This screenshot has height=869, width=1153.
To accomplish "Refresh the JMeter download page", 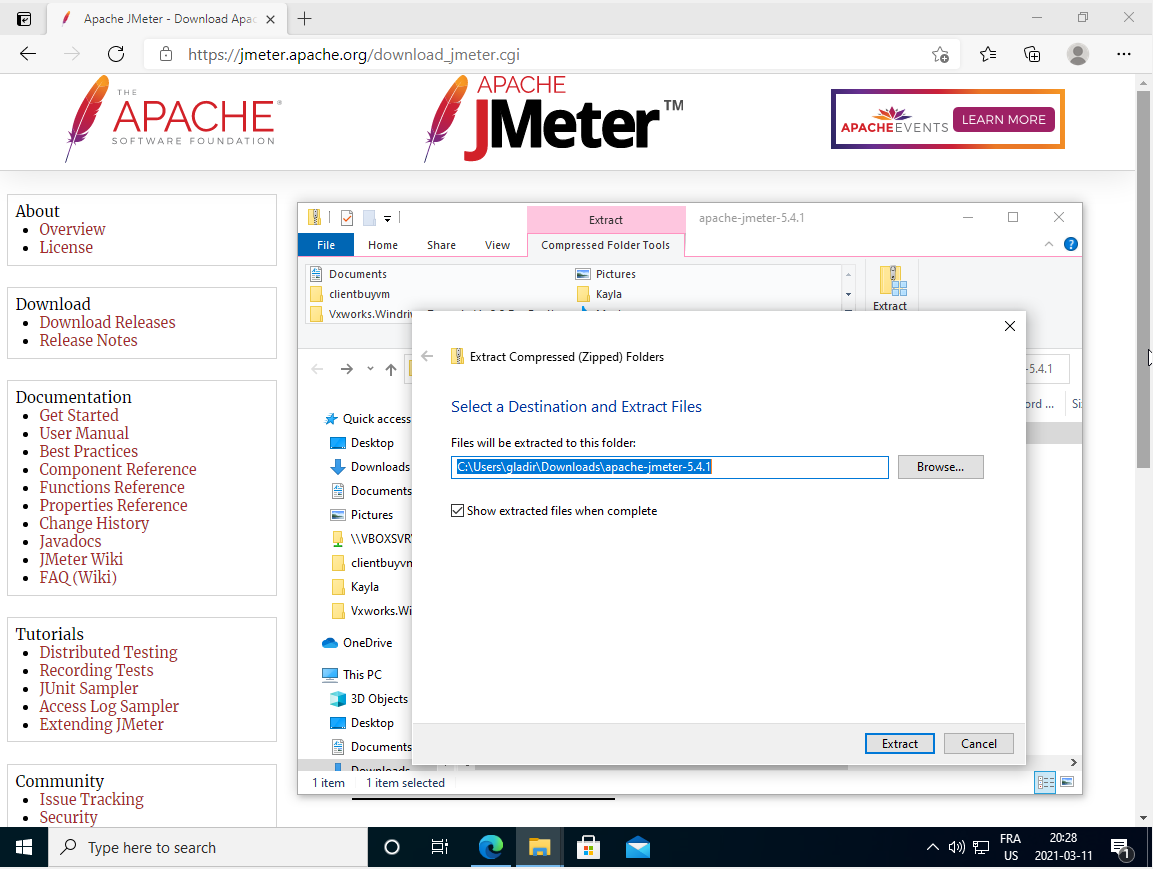I will tap(116, 54).
